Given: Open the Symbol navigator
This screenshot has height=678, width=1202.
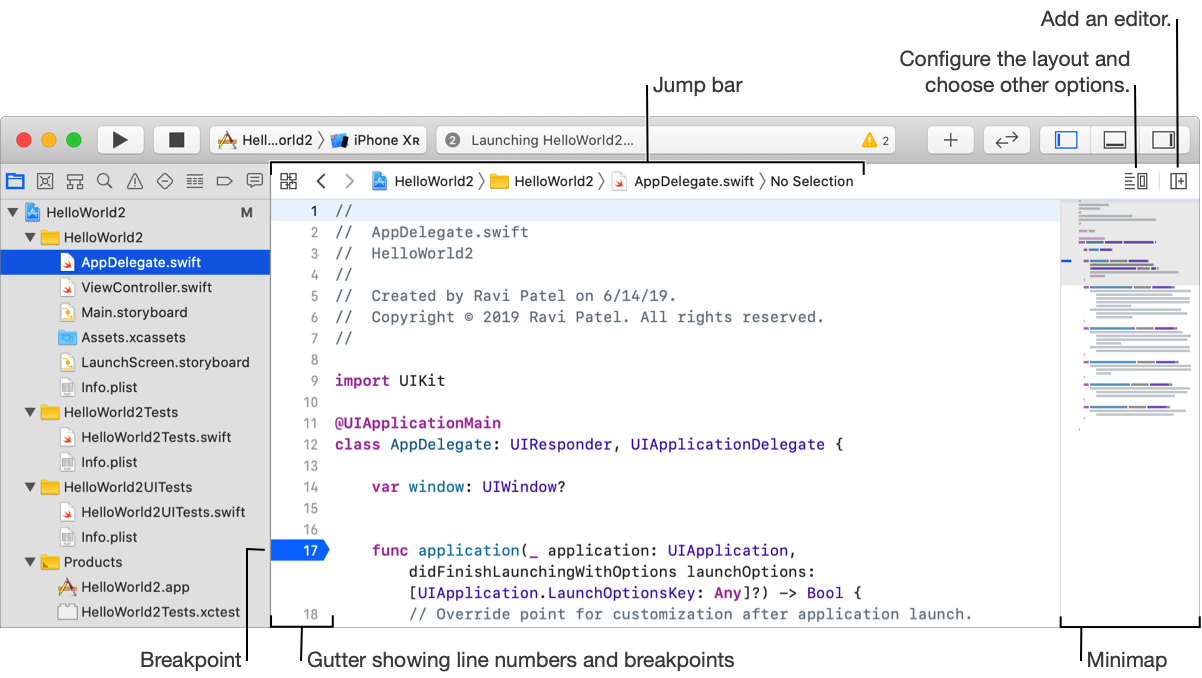Looking at the screenshot, I should [x=75, y=181].
